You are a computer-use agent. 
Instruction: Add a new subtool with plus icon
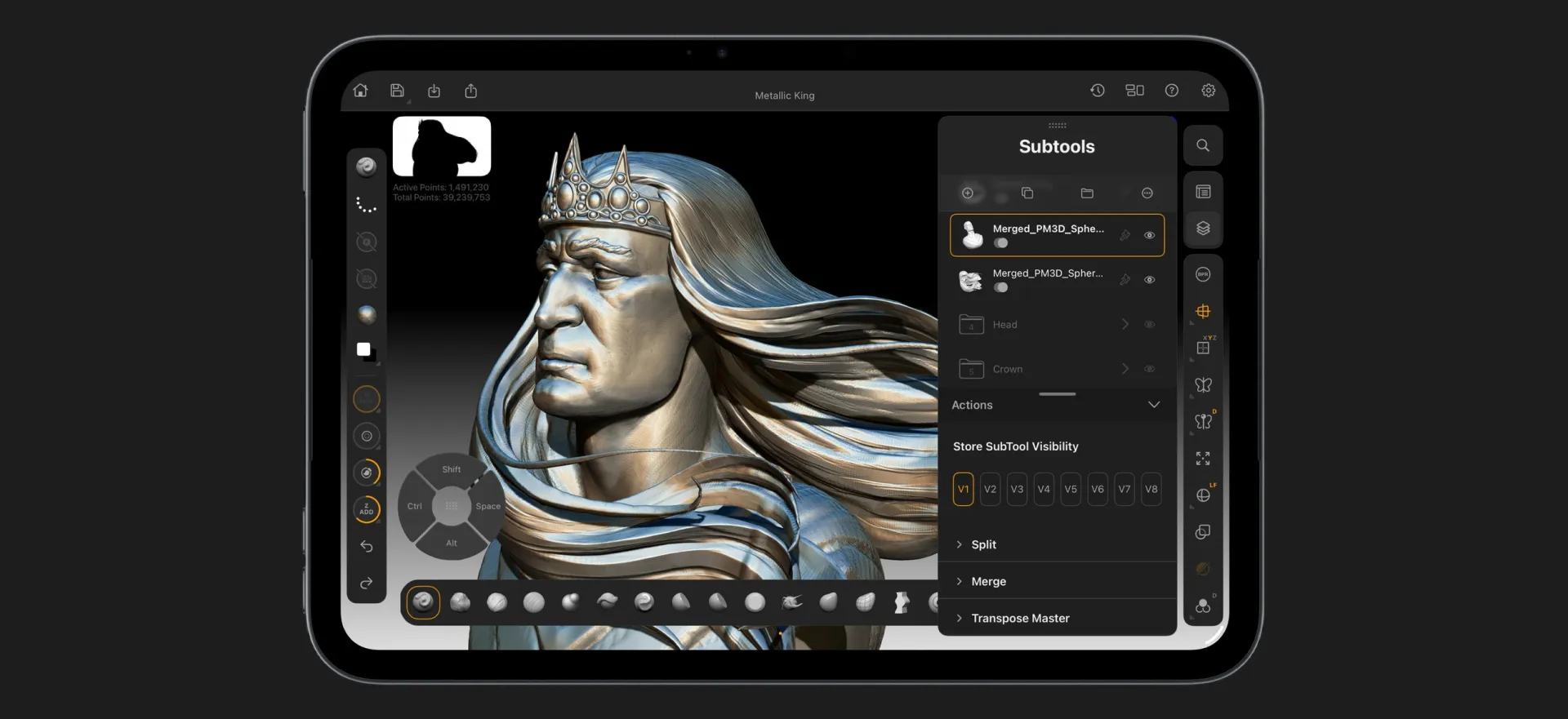968,193
